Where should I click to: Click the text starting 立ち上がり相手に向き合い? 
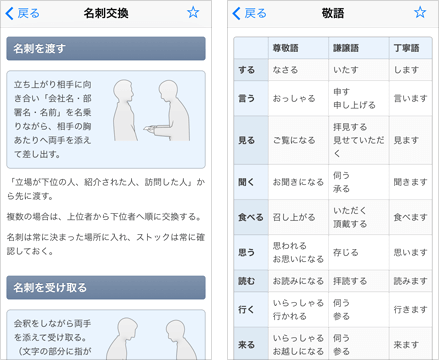click(53, 119)
